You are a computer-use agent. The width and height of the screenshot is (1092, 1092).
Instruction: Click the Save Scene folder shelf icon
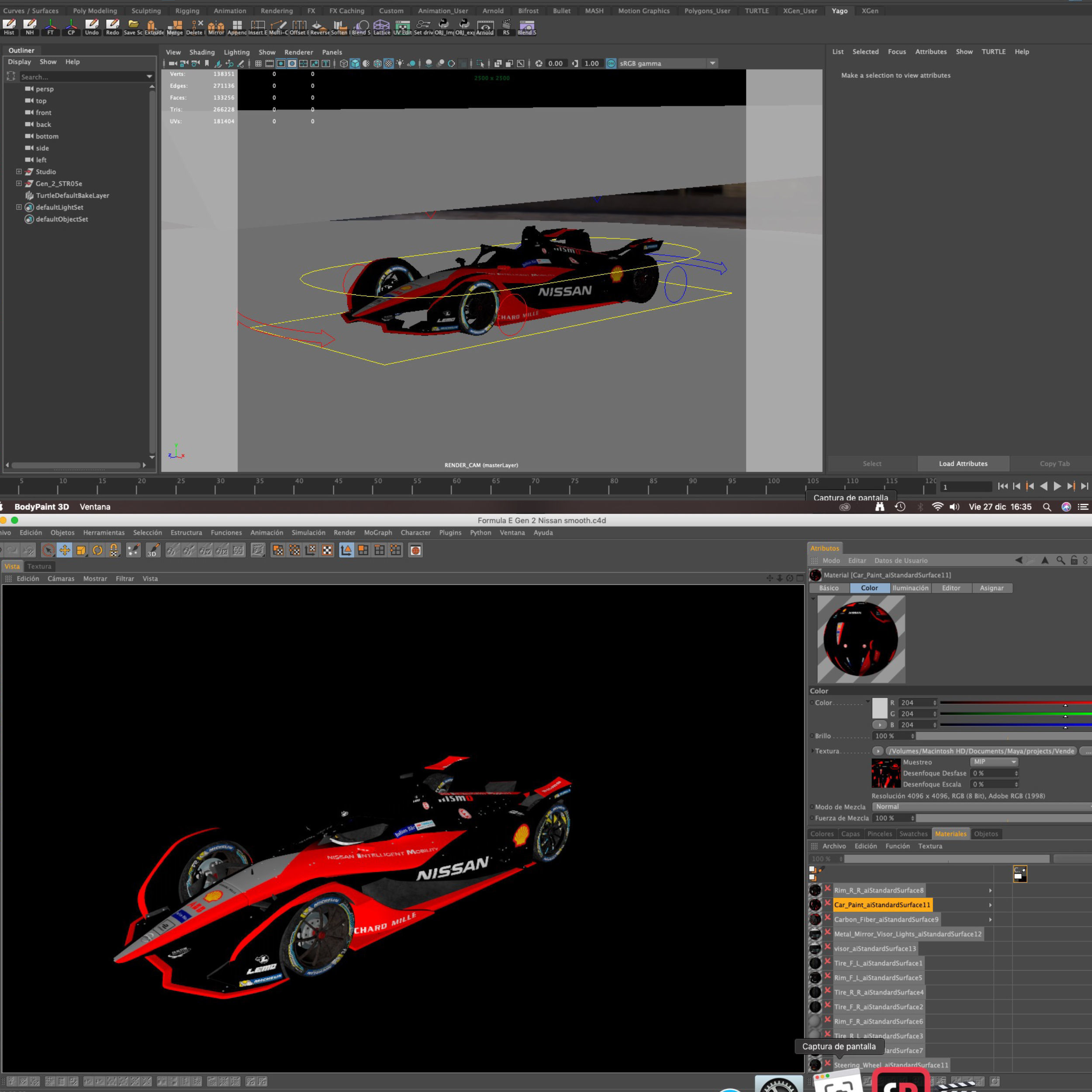133,27
